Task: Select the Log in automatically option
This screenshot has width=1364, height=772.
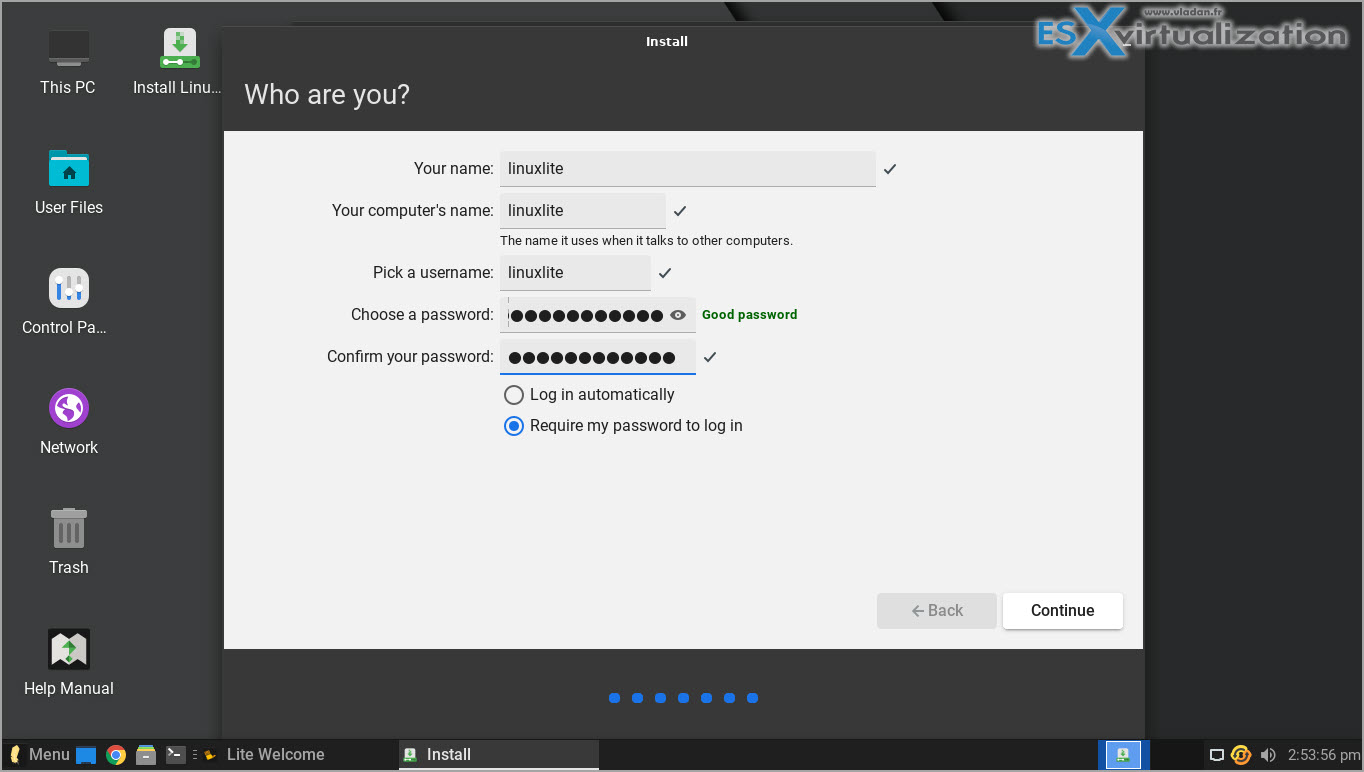Action: pos(513,394)
